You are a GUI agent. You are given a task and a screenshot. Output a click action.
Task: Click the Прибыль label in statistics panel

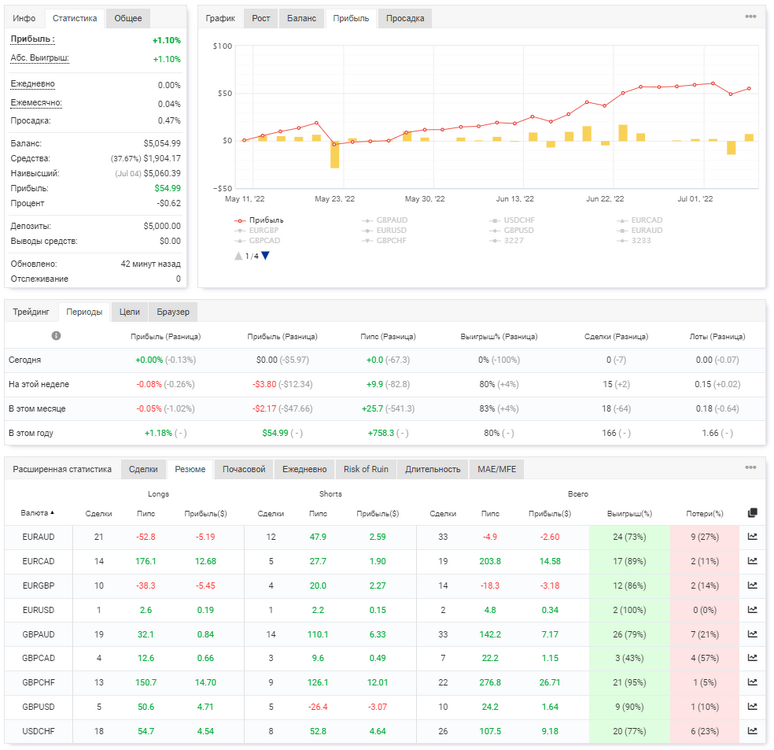coord(33,39)
